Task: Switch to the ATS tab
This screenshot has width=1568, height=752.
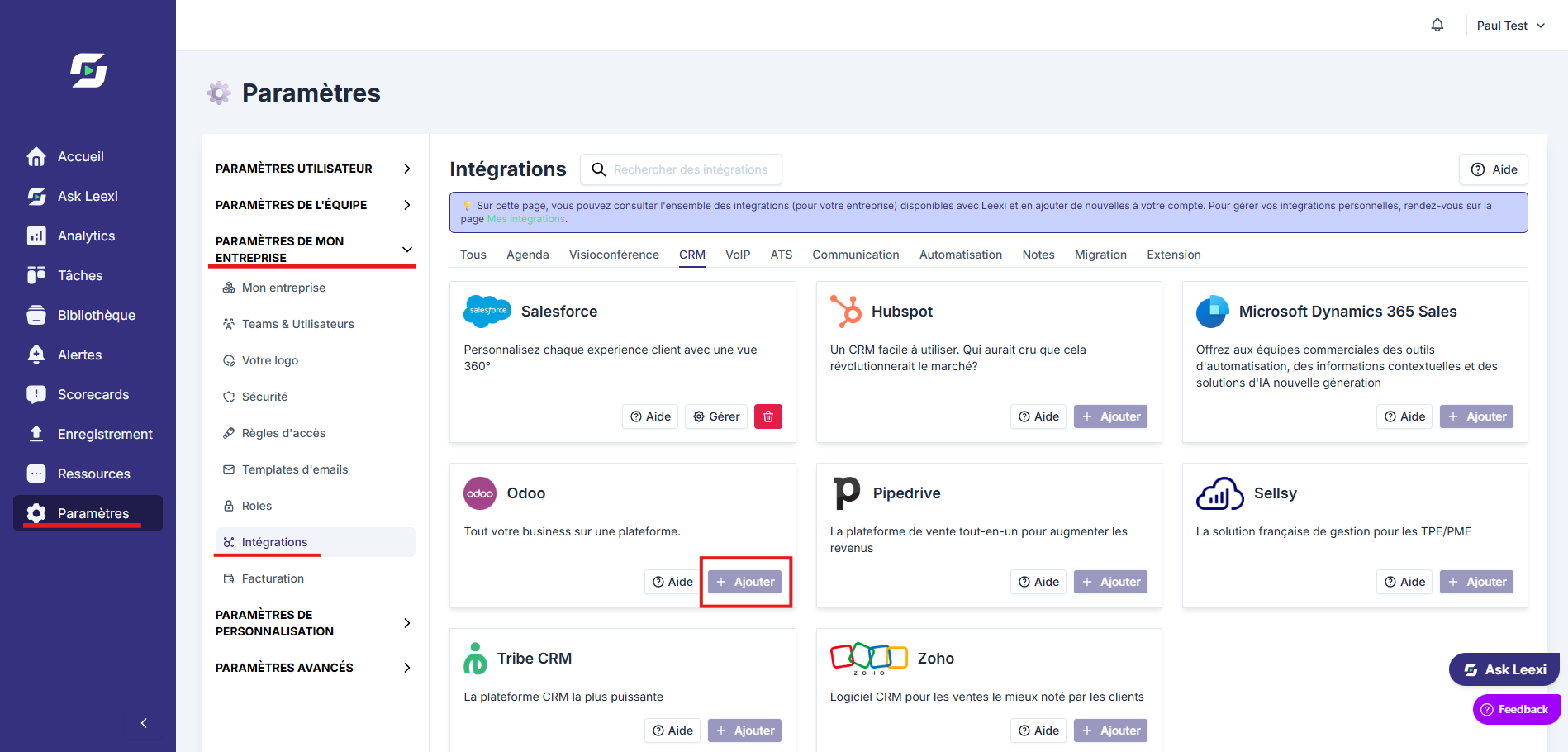Action: point(782,255)
